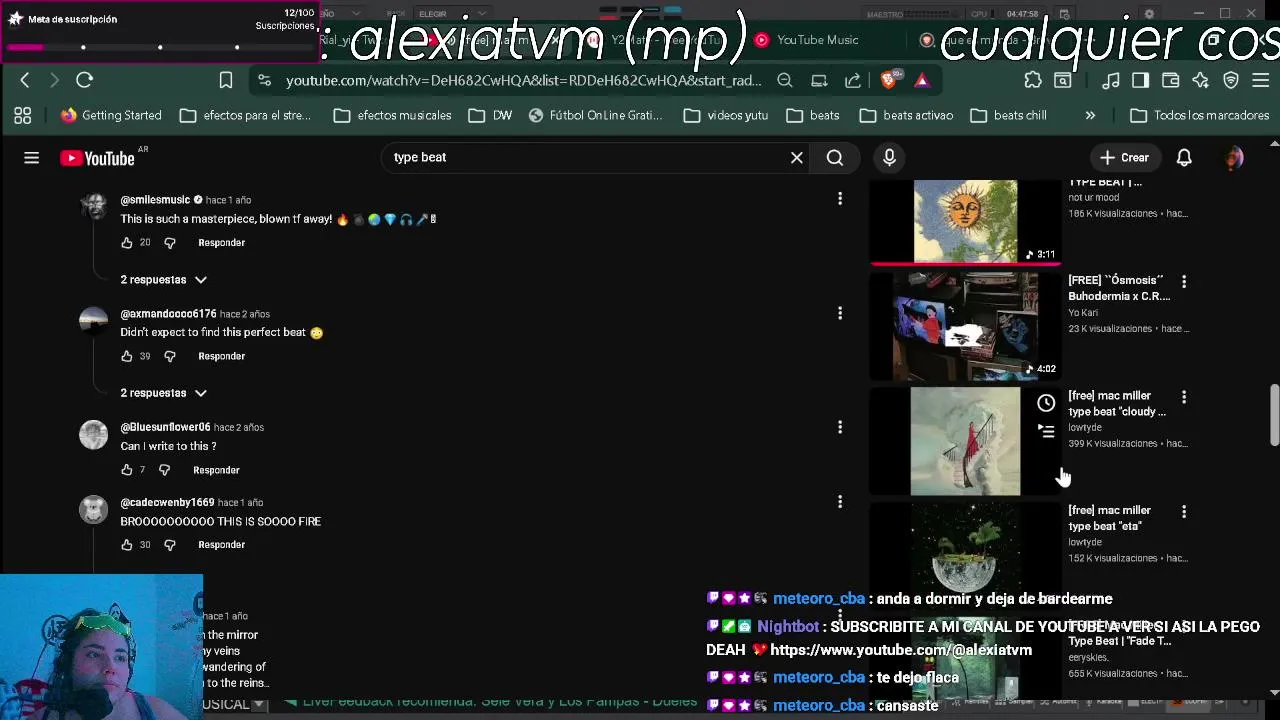This screenshot has height=720, width=1280.
Task: Dislike @cadeowenby1669's comment
Action: (169, 545)
